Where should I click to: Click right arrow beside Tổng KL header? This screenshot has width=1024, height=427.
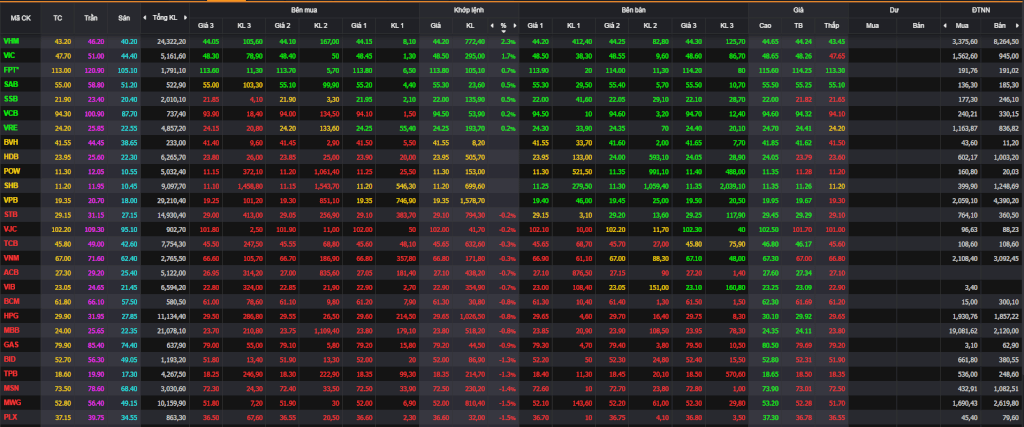click(x=185, y=18)
